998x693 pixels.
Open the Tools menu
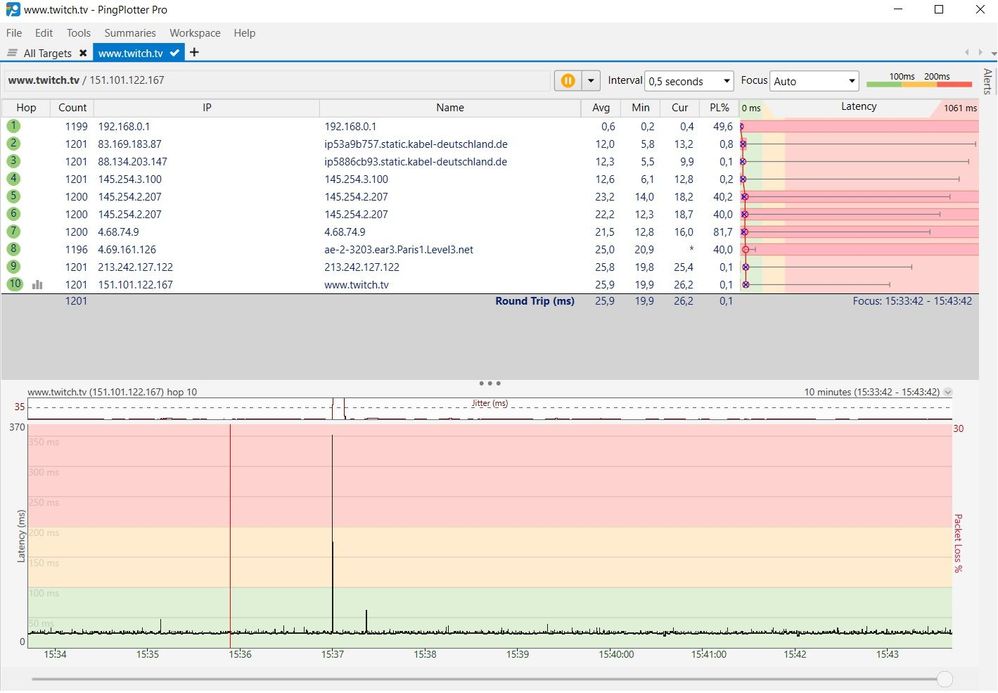click(x=78, y=33)
